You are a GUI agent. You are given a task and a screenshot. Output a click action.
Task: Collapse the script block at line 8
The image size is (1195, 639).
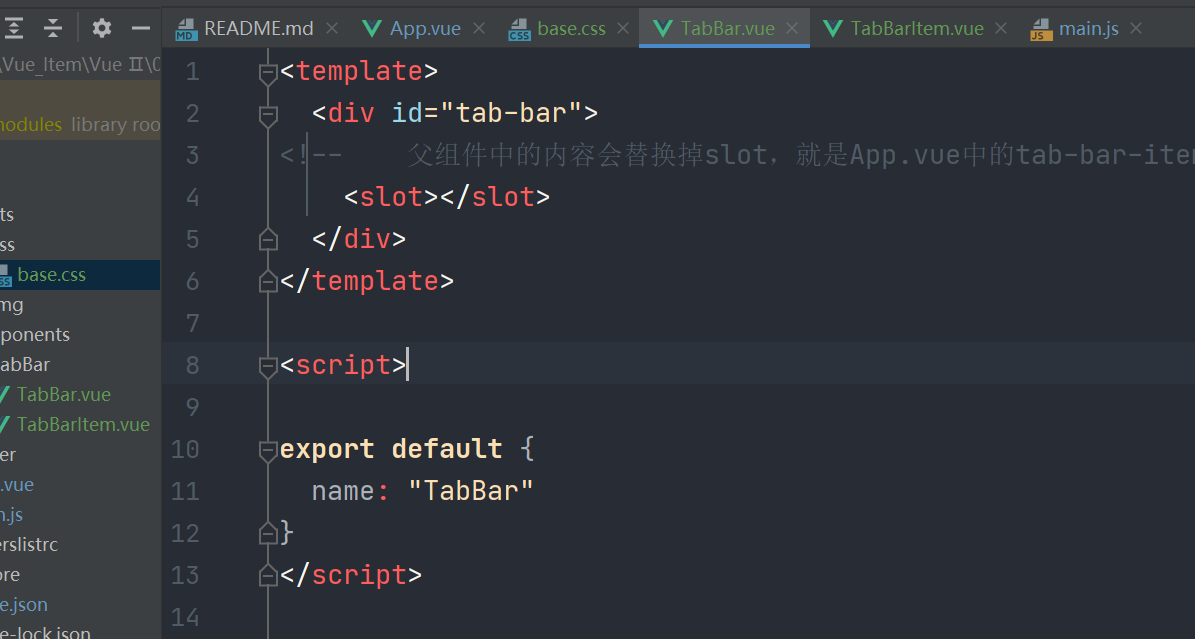click(x=268, y=368)
